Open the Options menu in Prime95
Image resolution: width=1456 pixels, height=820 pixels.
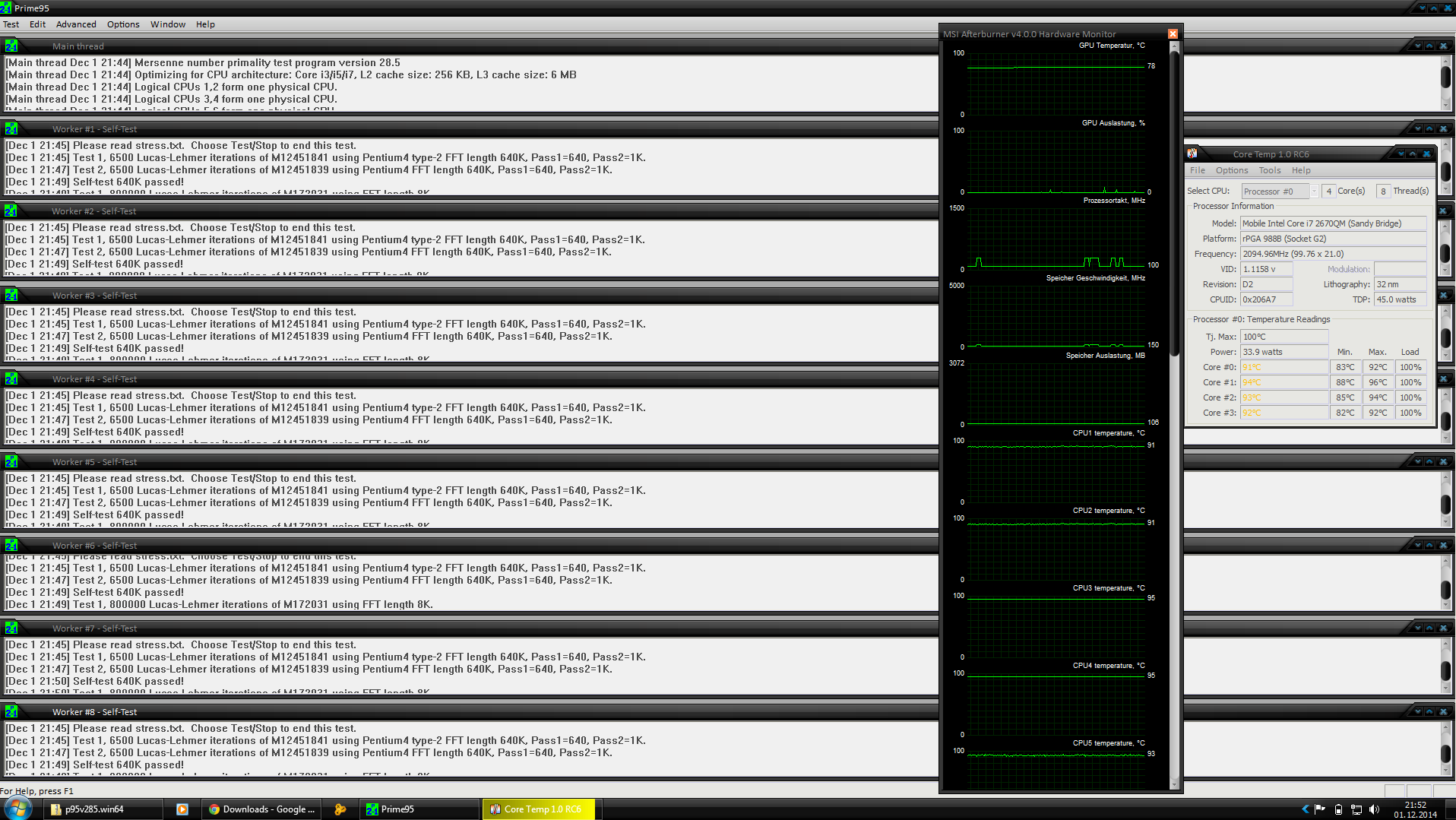123,24
